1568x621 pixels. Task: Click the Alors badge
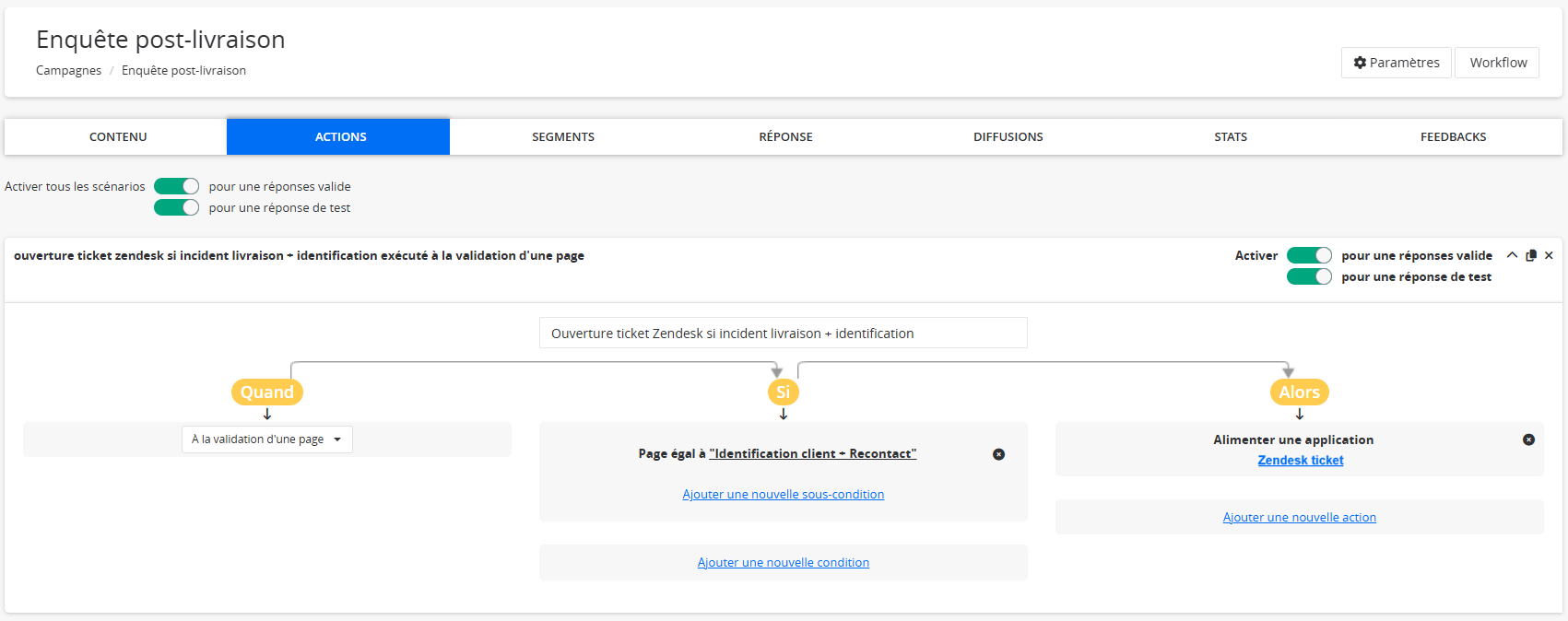[1299, 392]
